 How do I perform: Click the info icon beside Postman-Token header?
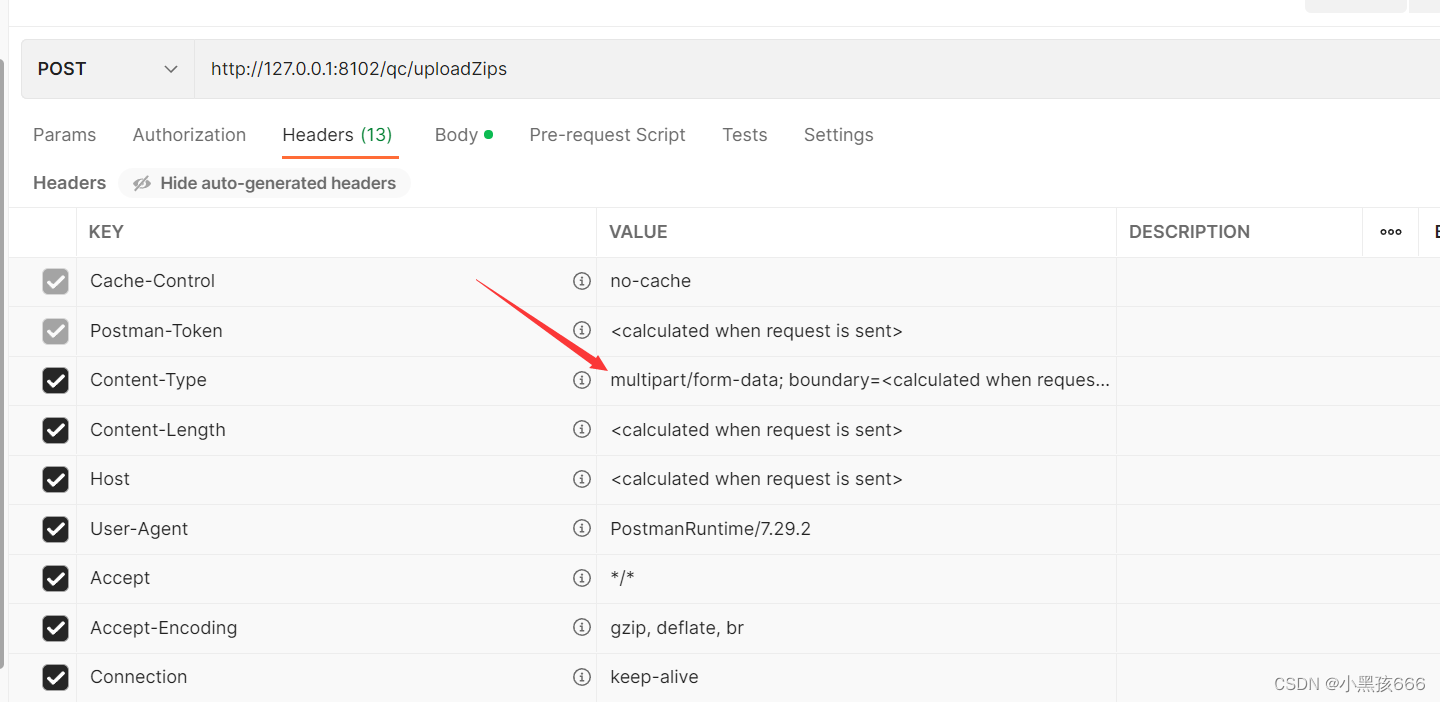[x=582, y=331]
